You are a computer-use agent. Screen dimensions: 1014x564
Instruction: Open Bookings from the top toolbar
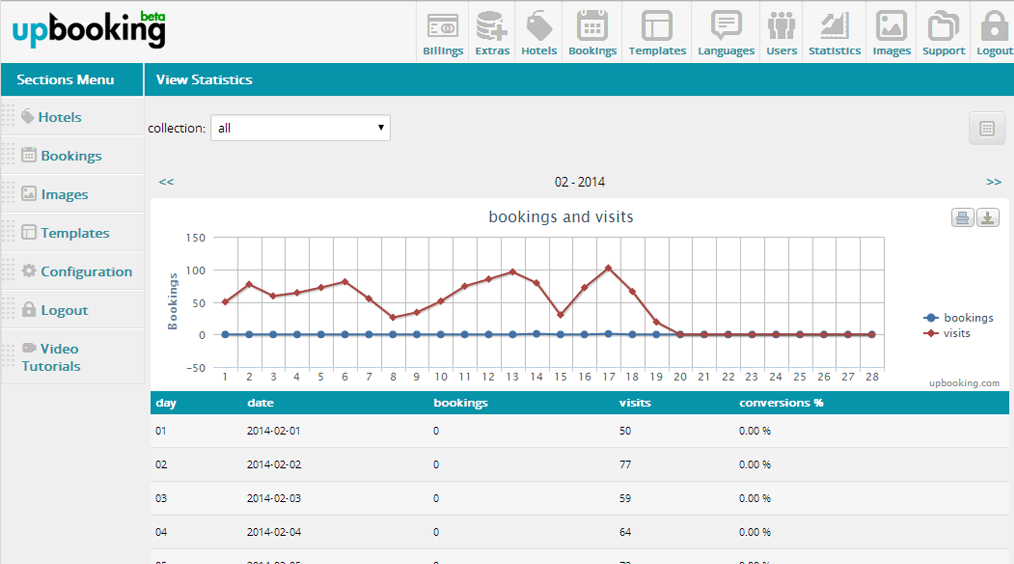[592, 32]
